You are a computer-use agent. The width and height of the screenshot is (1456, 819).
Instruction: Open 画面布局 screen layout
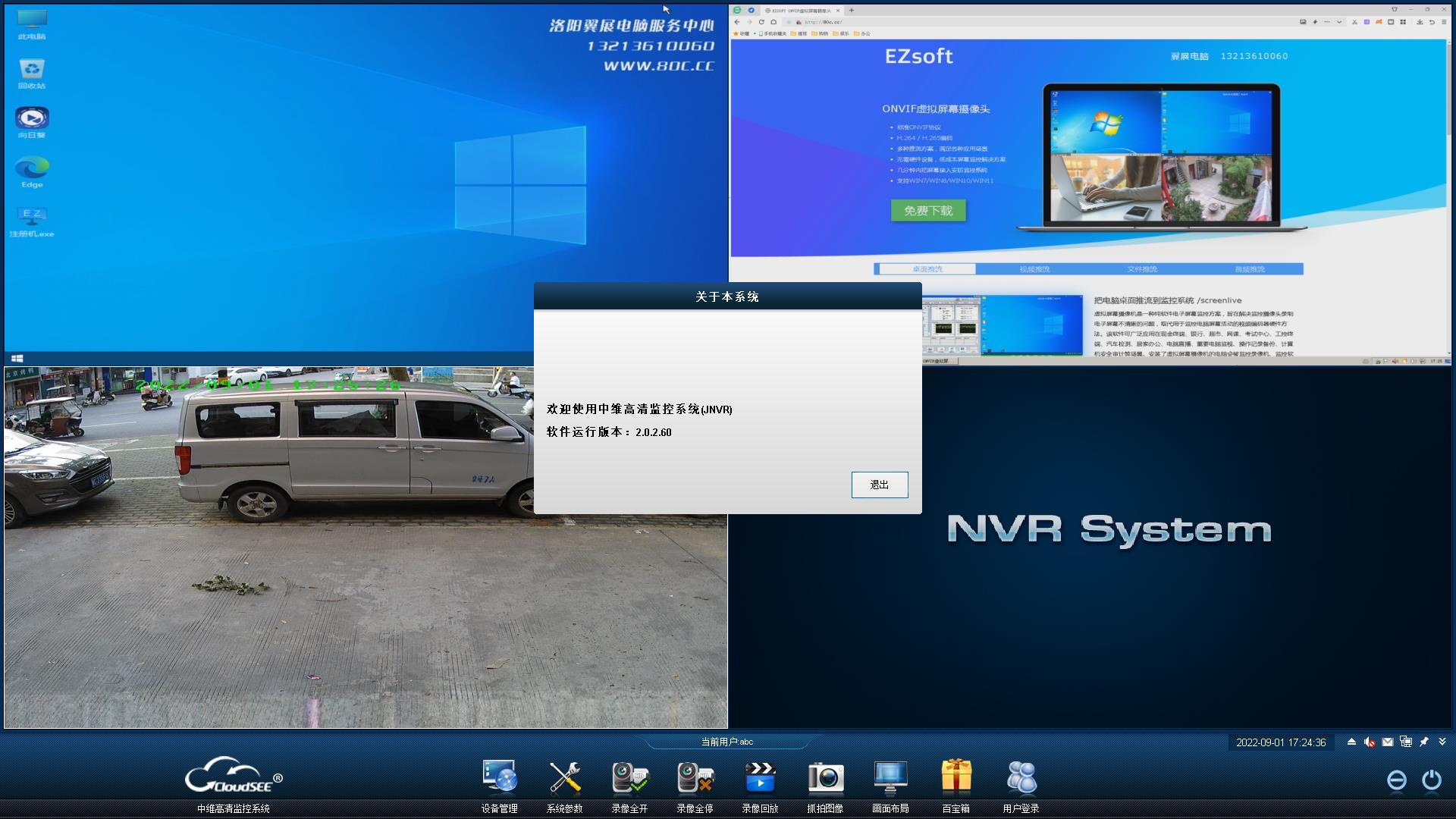pos(890,778)
